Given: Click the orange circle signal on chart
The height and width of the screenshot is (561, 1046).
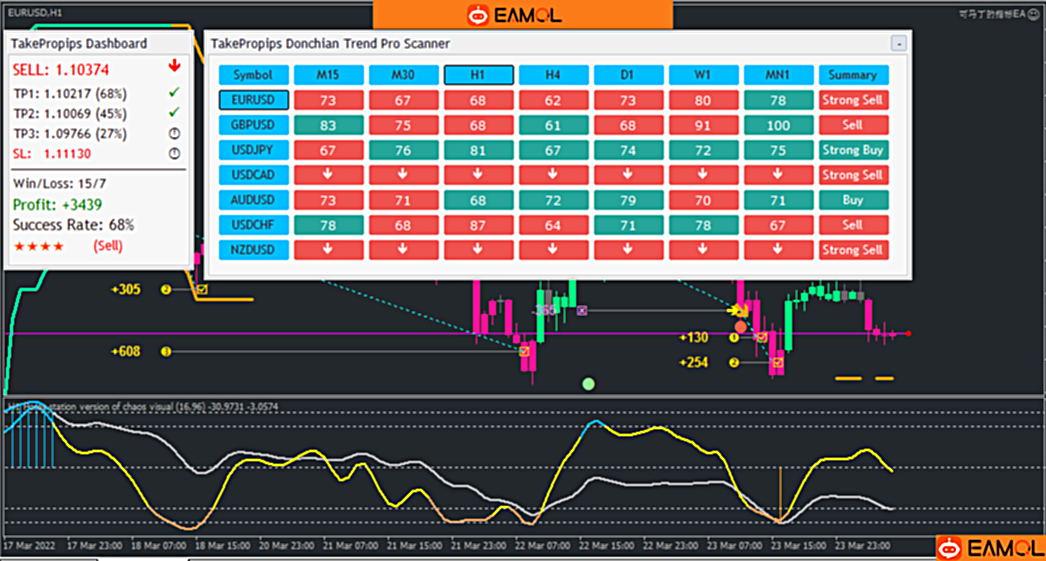Looking at the screenshot, I should 740,327.
